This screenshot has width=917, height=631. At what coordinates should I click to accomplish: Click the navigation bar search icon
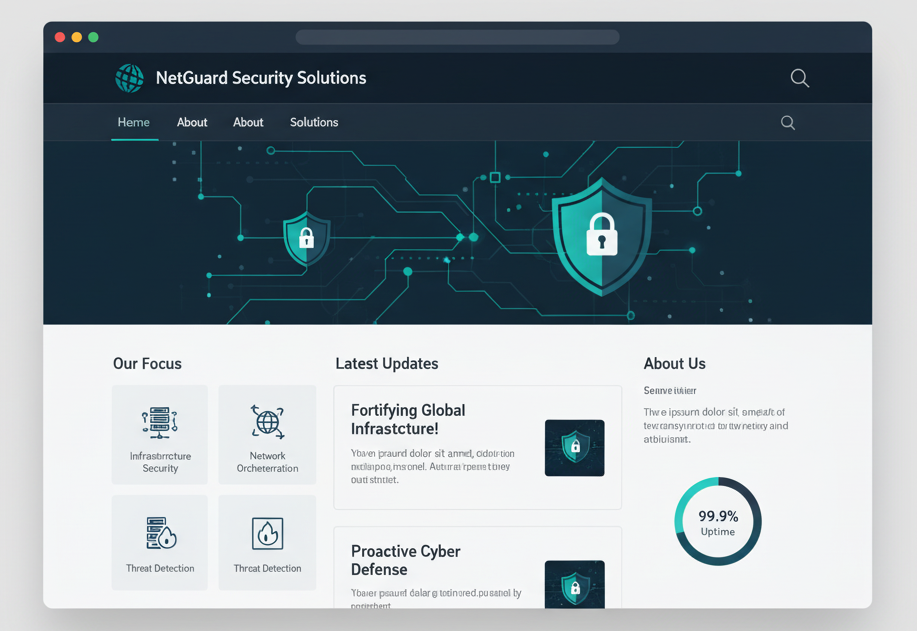tap(787, 122)
